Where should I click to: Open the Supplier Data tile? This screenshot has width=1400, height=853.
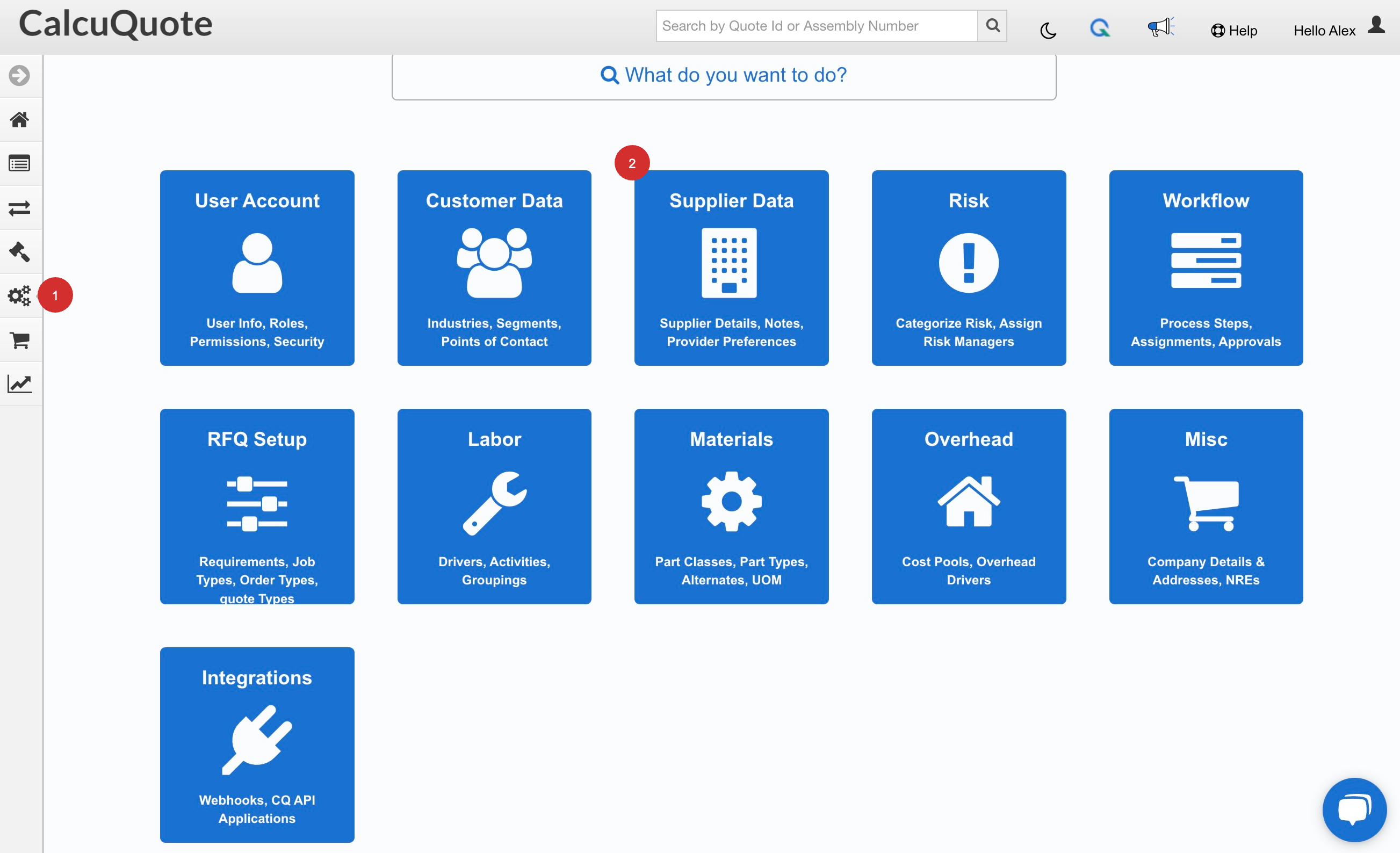pos(731,268)
